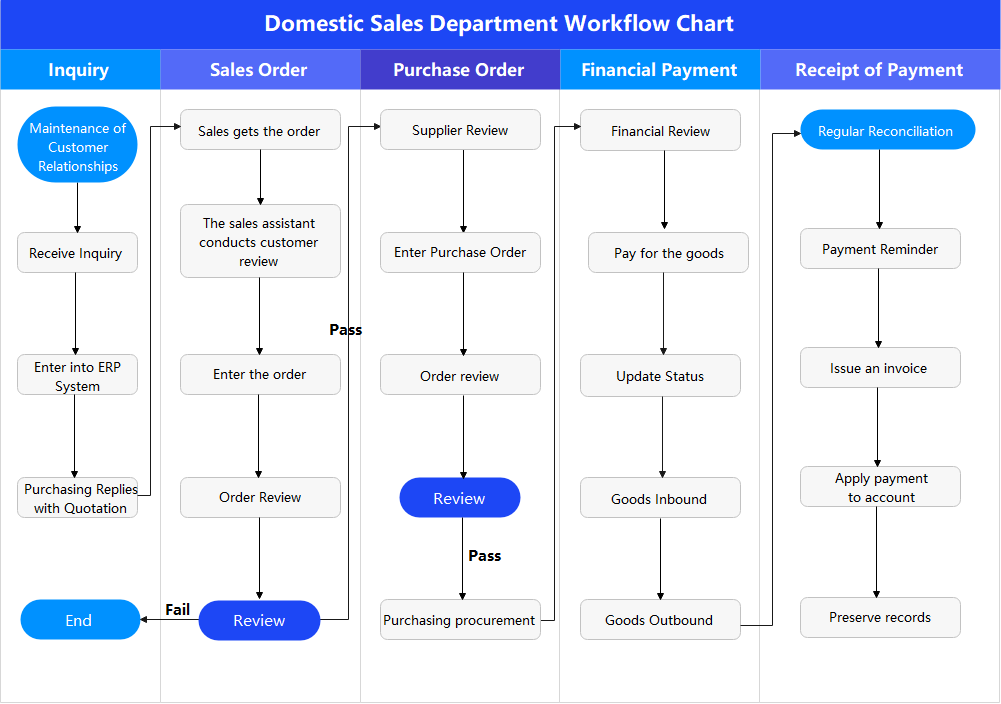Select the Purchasing procurement step
This screenshot has width=1001, height=704.
[x=459, y=620]
